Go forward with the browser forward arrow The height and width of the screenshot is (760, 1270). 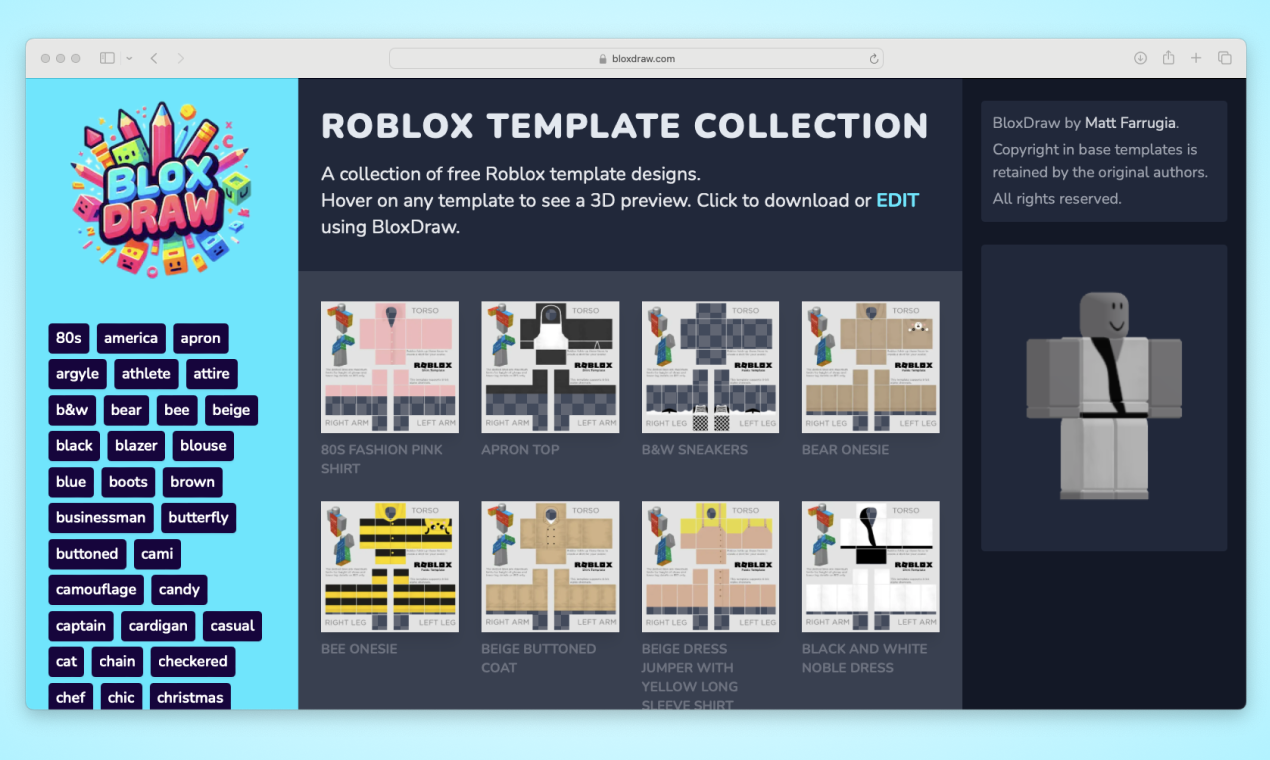tap(181, 58)
